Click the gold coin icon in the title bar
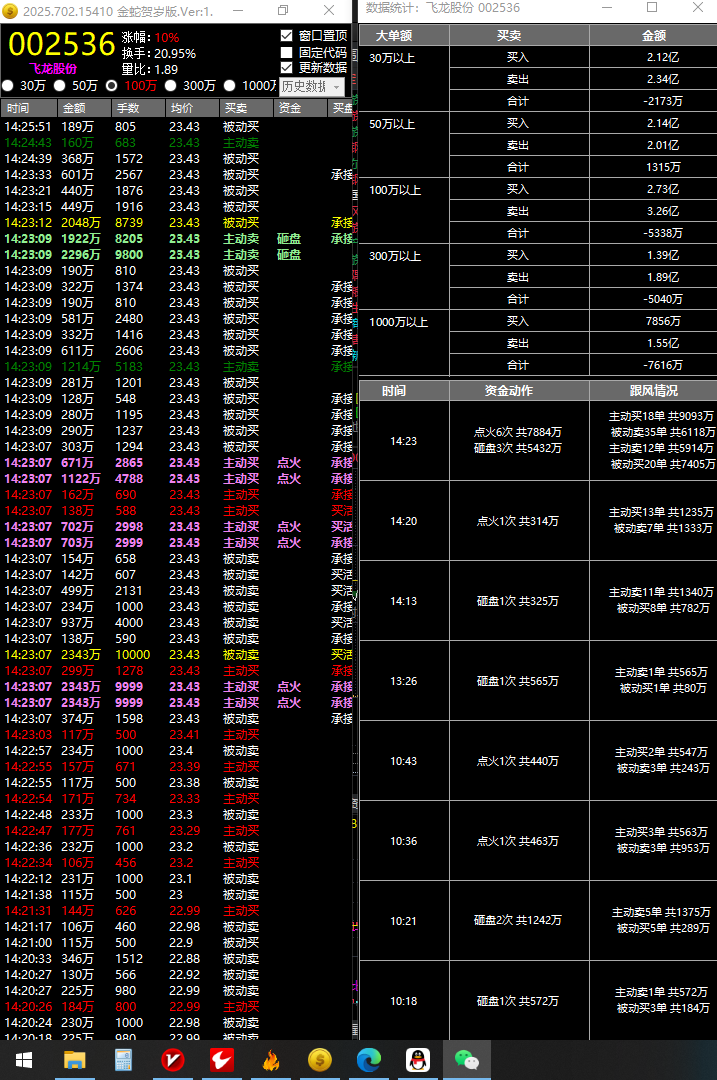Screen dimensions: 717x1080 pyautogui.click(x=10, y=11)
